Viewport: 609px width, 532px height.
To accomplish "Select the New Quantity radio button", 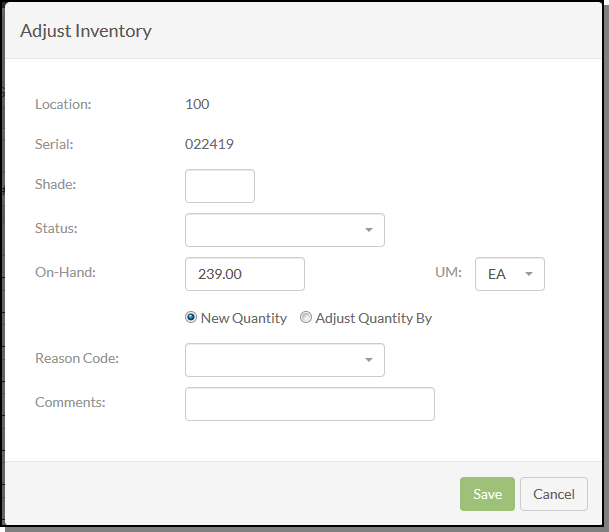I will [x=191, y=317].
